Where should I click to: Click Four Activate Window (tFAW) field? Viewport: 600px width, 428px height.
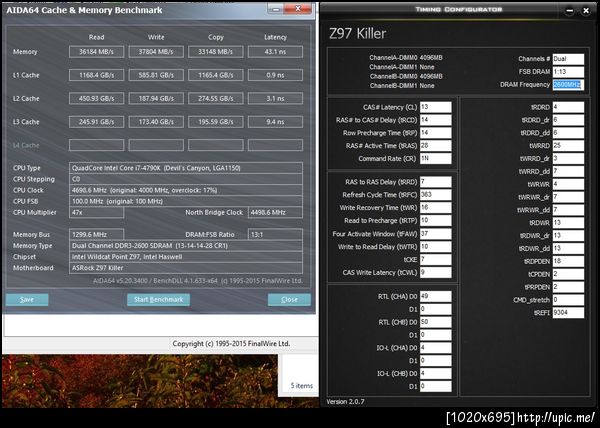[435, 234]
